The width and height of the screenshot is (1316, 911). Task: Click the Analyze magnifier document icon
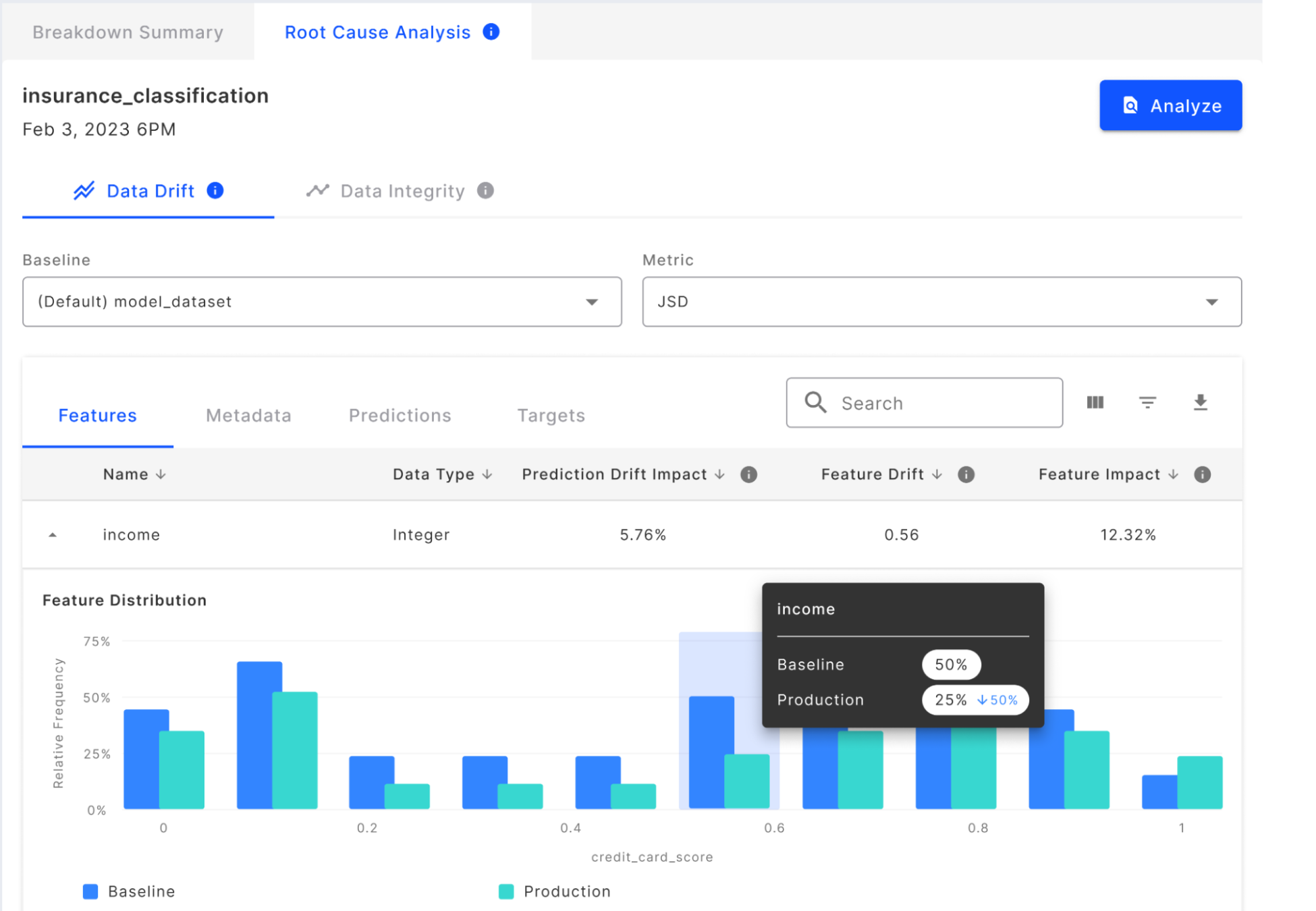[1130, 105]
